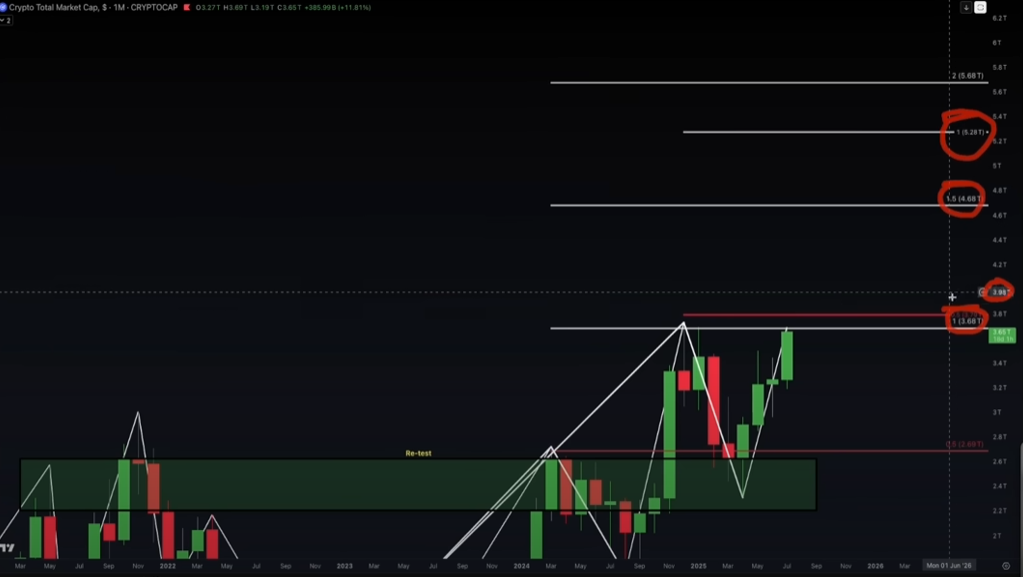
Task: Click the 2T price scale value
Action: (996, 536)
